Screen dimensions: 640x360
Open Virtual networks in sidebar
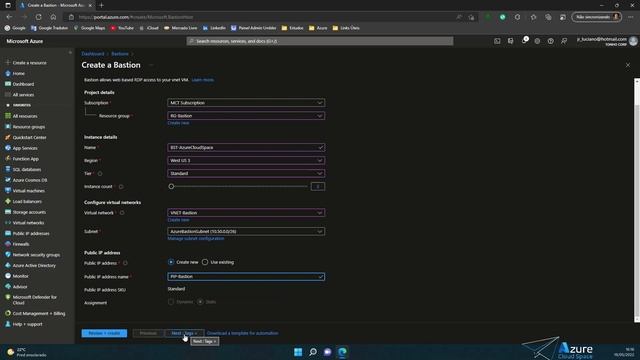point(28,223)
